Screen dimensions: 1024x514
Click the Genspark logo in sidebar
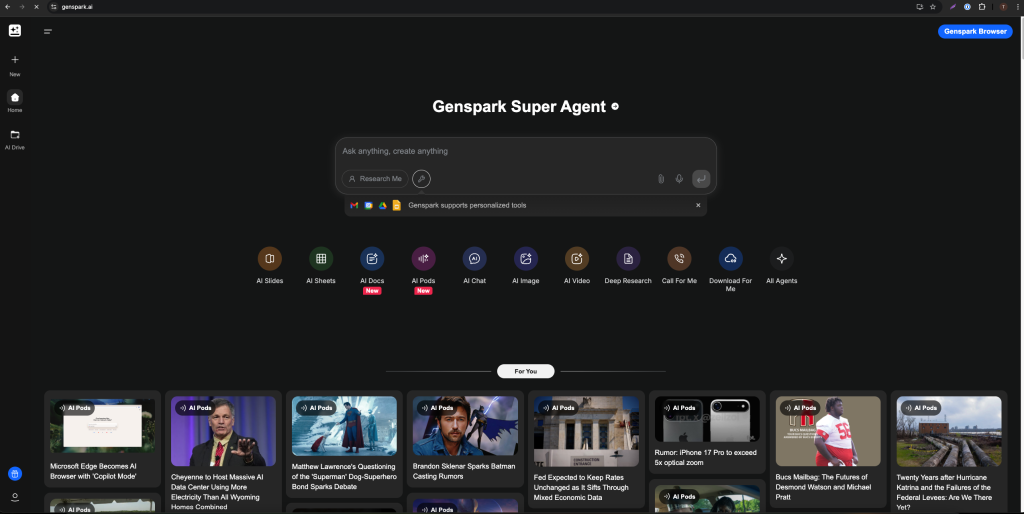coord(14,31)
